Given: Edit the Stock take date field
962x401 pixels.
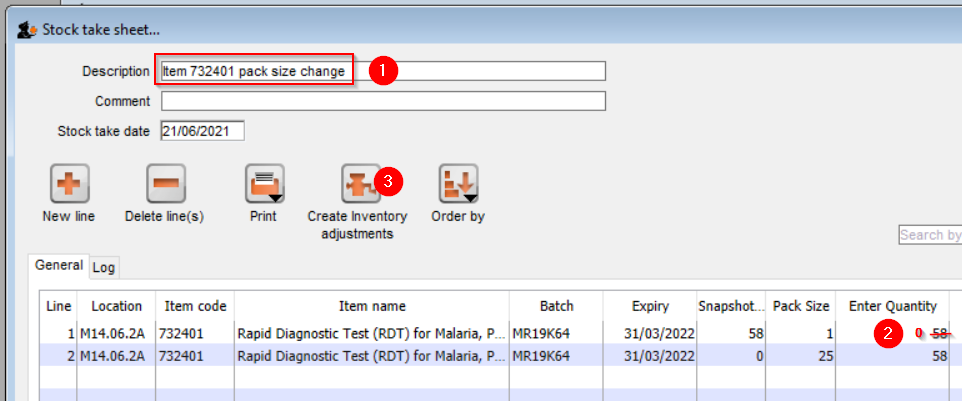Looking at the screenshot, I should (x=202, y=131).
